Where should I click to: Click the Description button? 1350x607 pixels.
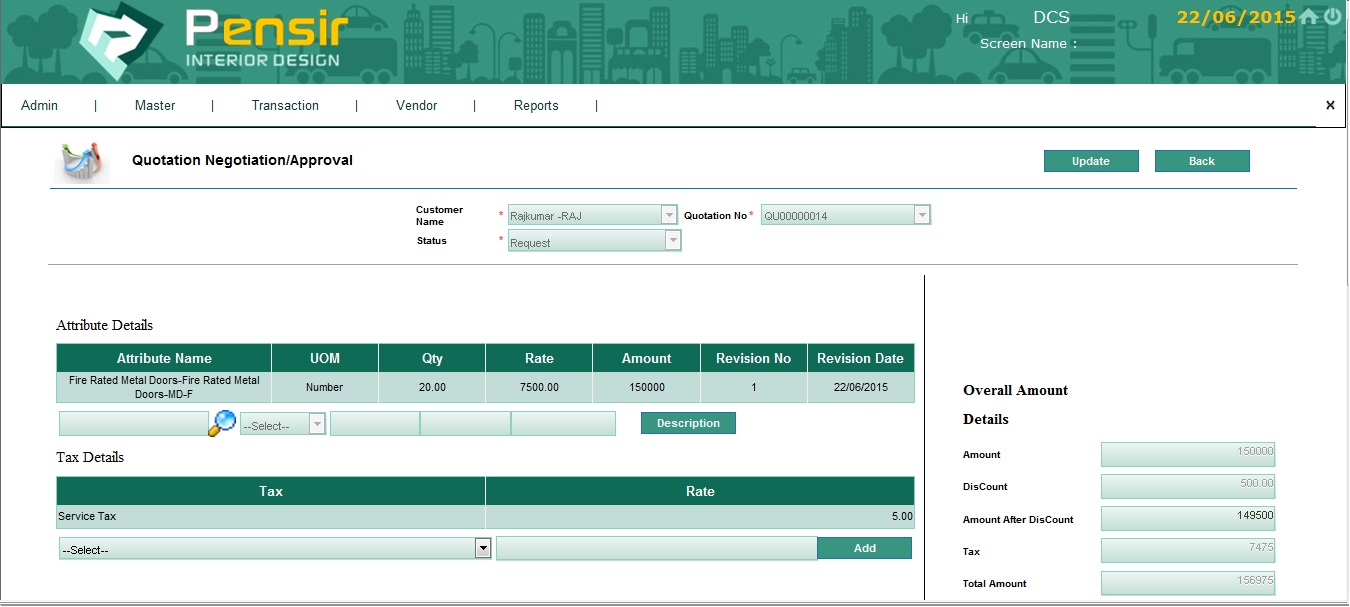click(x=688, y=423)
